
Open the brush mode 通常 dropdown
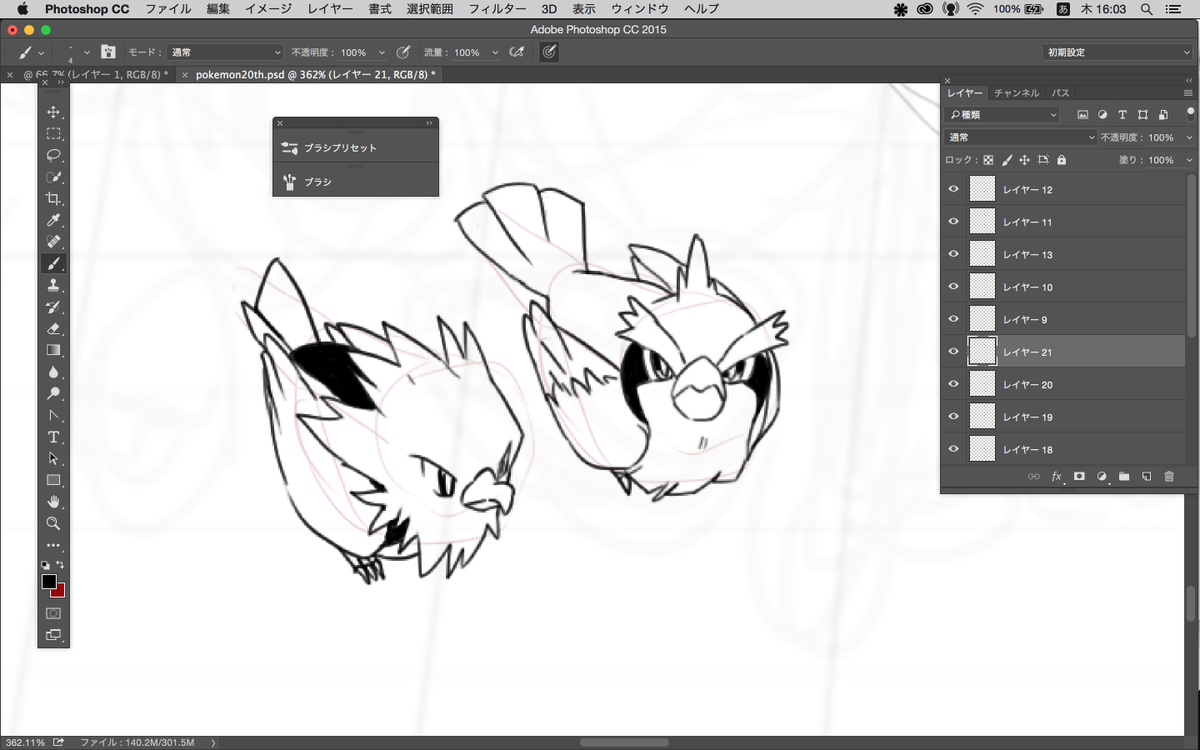(226, 52)
